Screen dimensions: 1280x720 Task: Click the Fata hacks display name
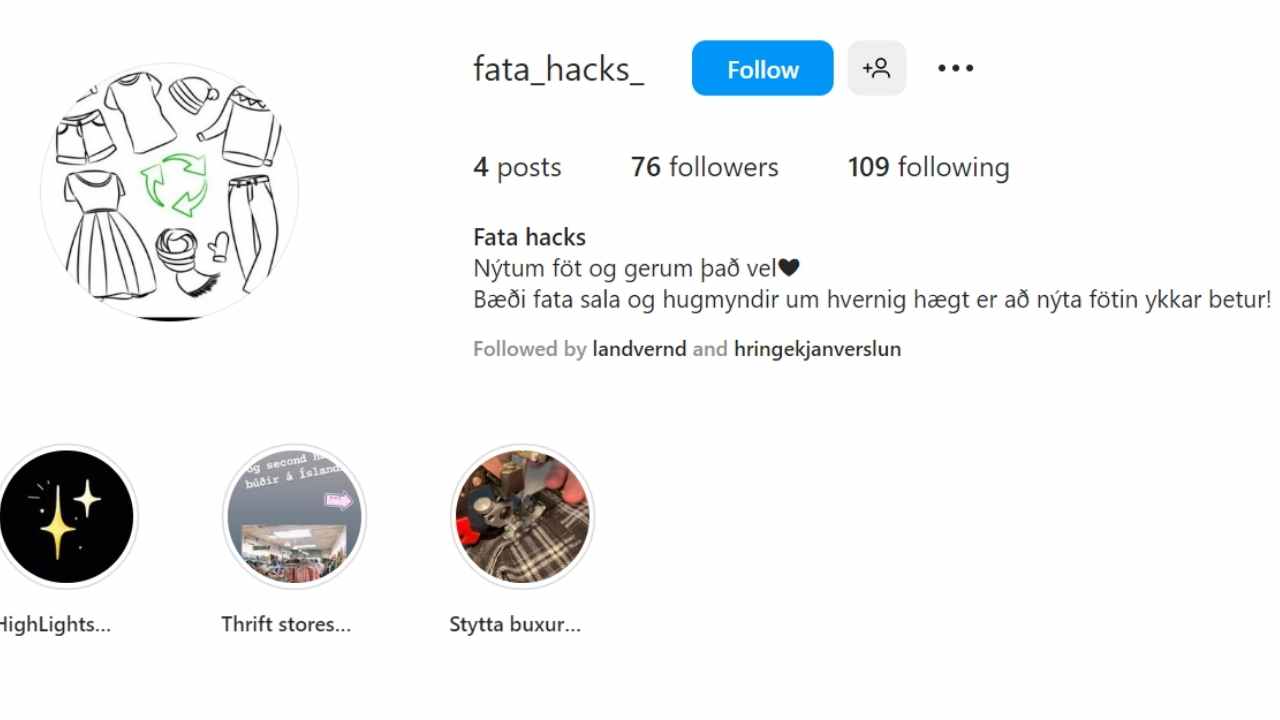pyautogui.click(x=529, y=237)
